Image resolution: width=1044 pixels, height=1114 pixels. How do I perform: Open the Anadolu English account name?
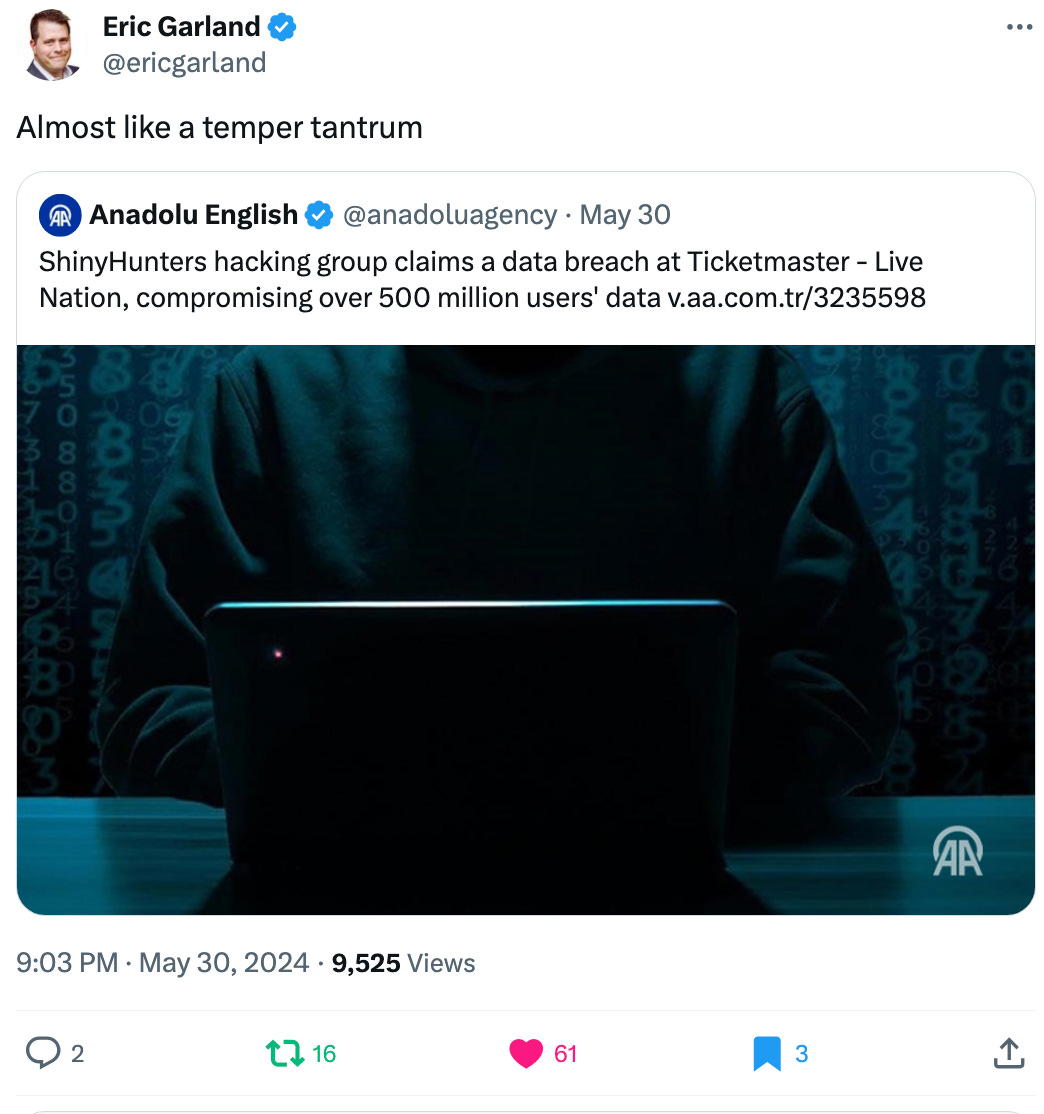point(193,215)
